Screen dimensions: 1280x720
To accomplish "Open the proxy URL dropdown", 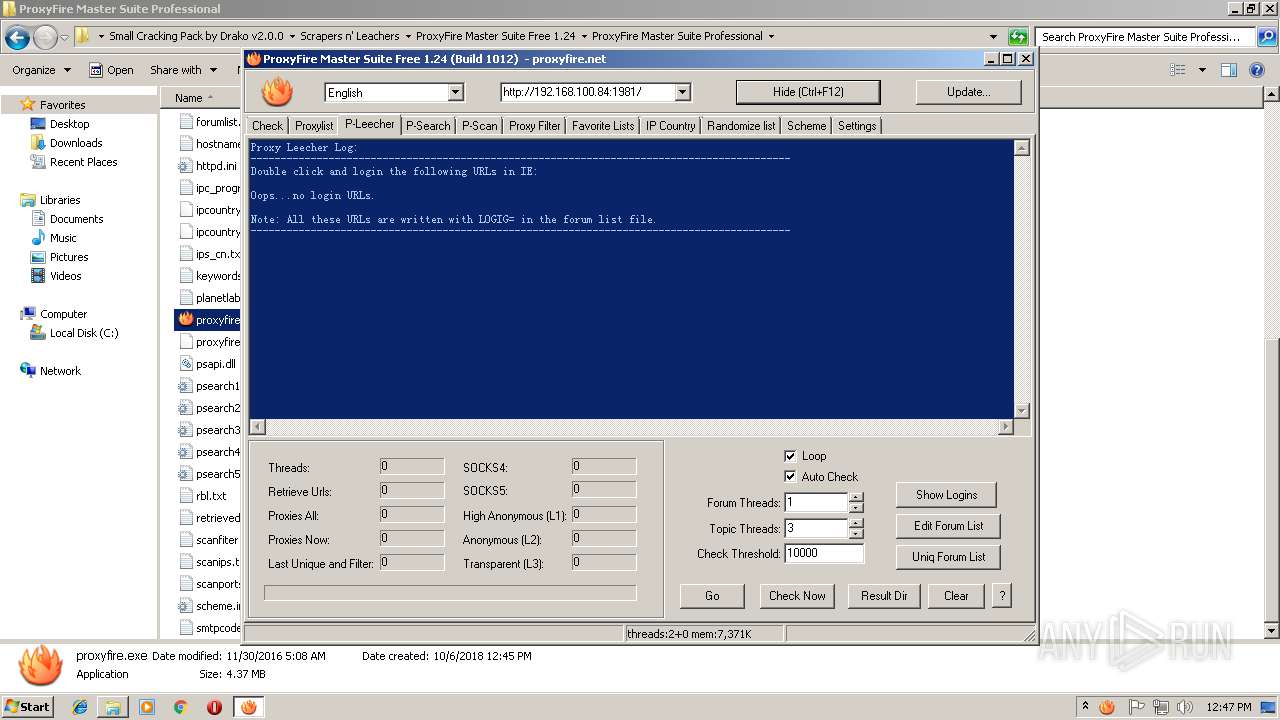I will 683,92.
